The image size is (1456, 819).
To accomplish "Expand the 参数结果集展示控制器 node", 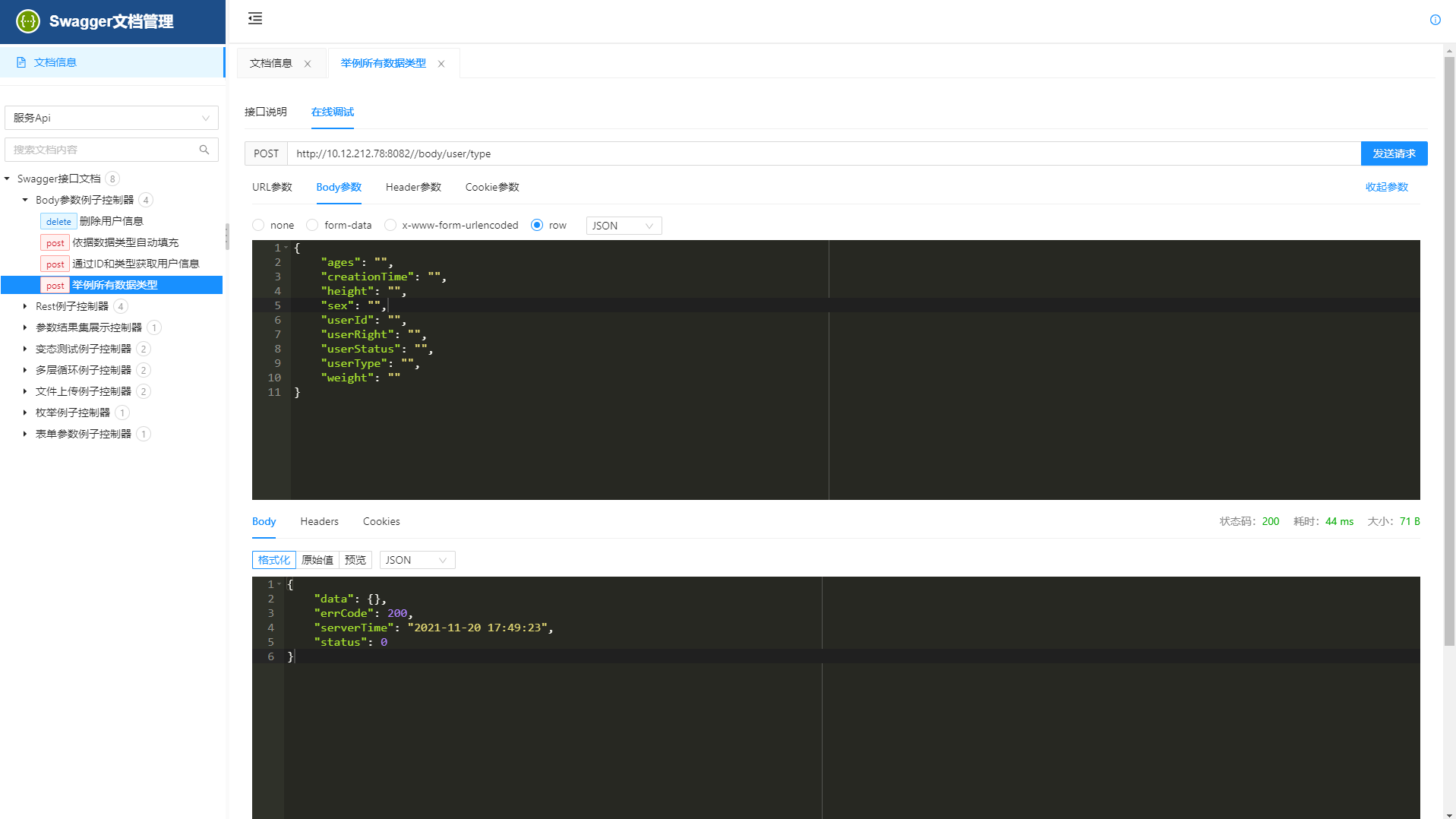I will (25, 327).
